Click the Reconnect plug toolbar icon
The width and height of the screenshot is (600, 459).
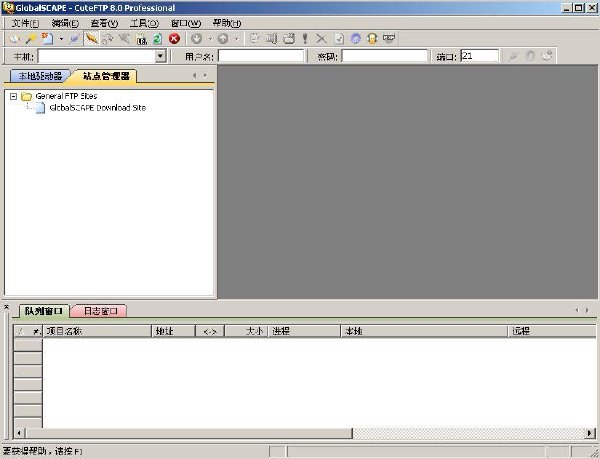75,39
